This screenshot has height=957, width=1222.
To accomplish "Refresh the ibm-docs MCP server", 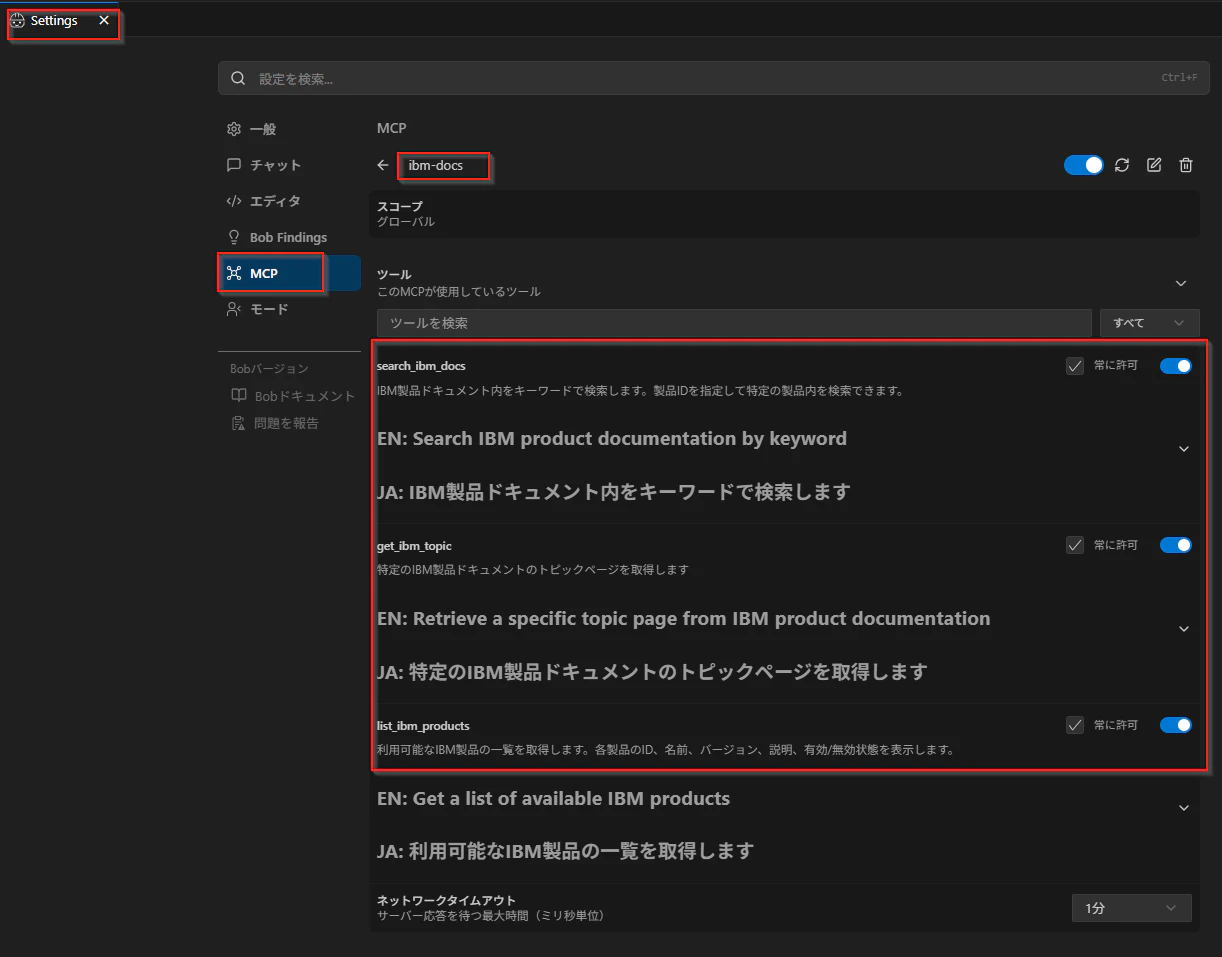I will coord(1122,165).
